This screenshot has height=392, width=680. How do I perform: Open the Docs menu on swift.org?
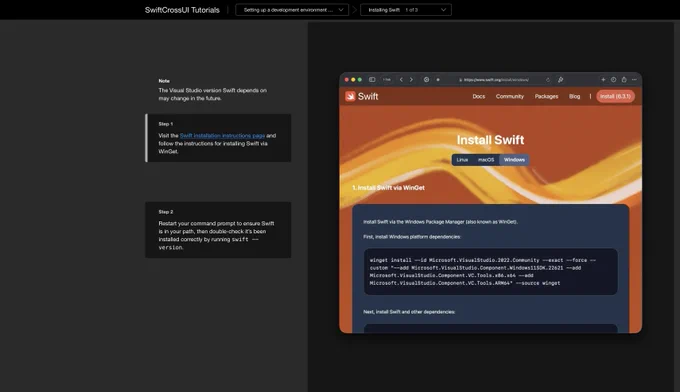[x=479, y=96]
